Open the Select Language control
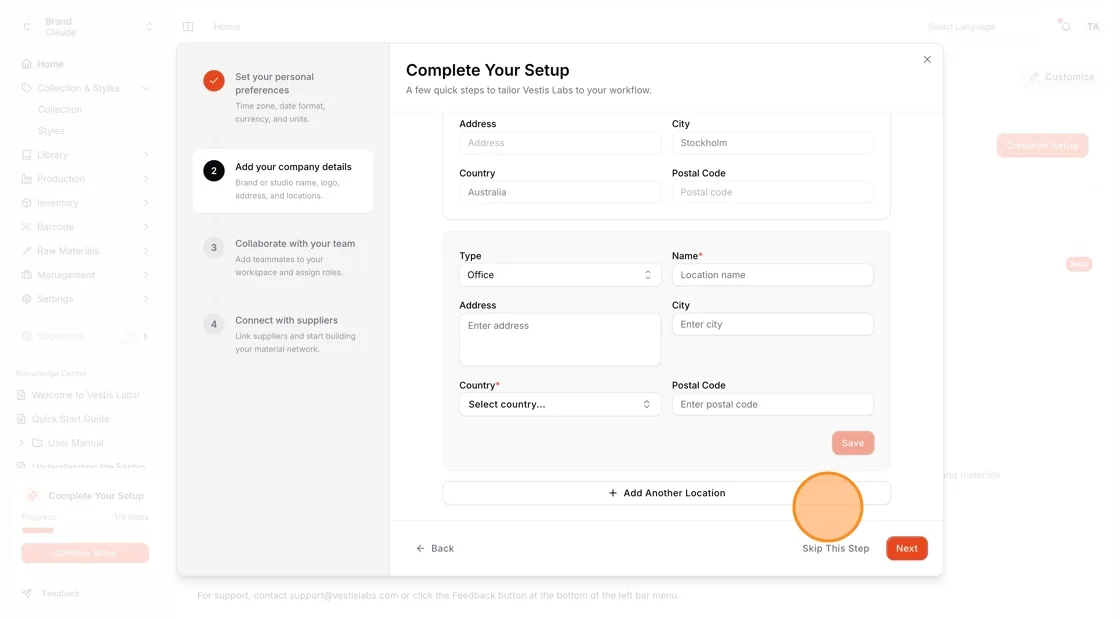Image resolution: width=1120 pixels, height=619 pixels. tap(961, 26)
